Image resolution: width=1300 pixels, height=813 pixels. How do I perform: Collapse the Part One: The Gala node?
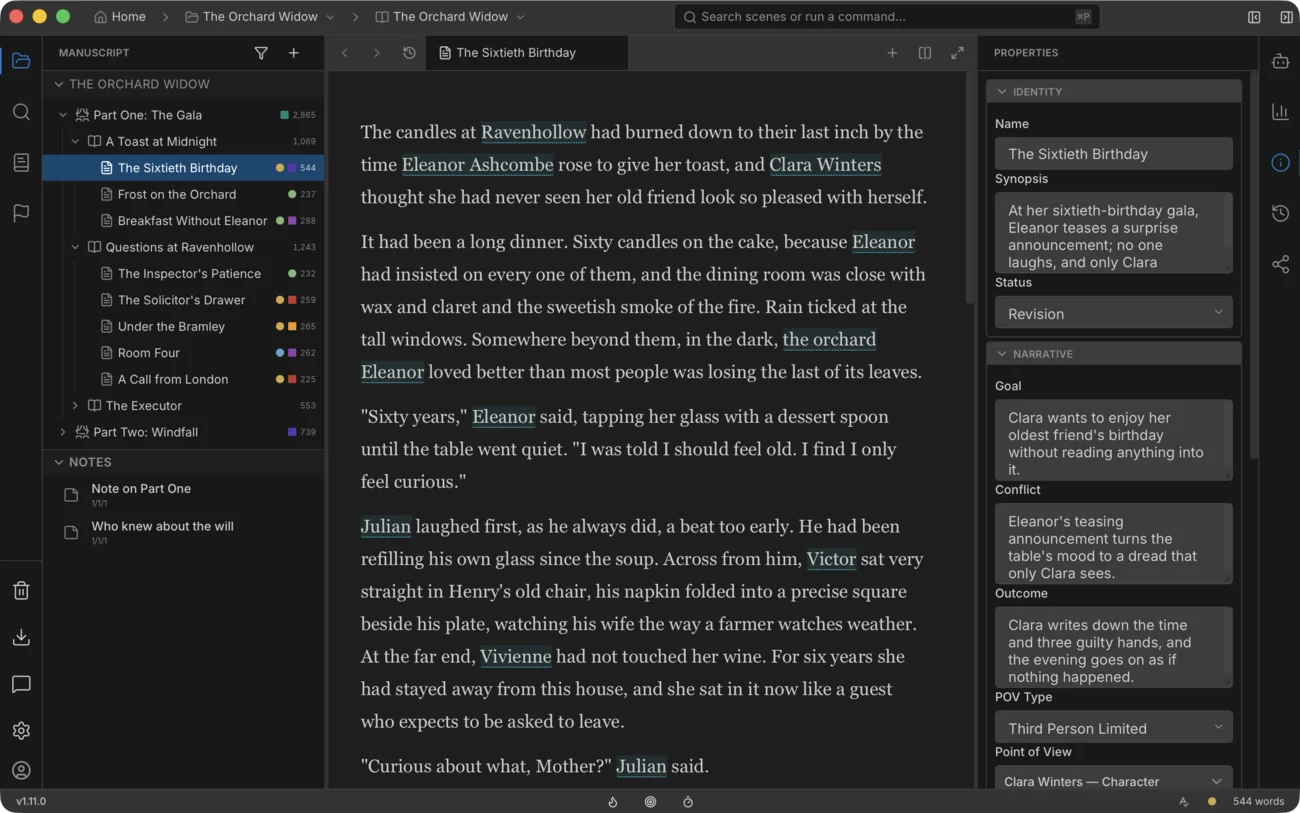(x=63, y=115)
